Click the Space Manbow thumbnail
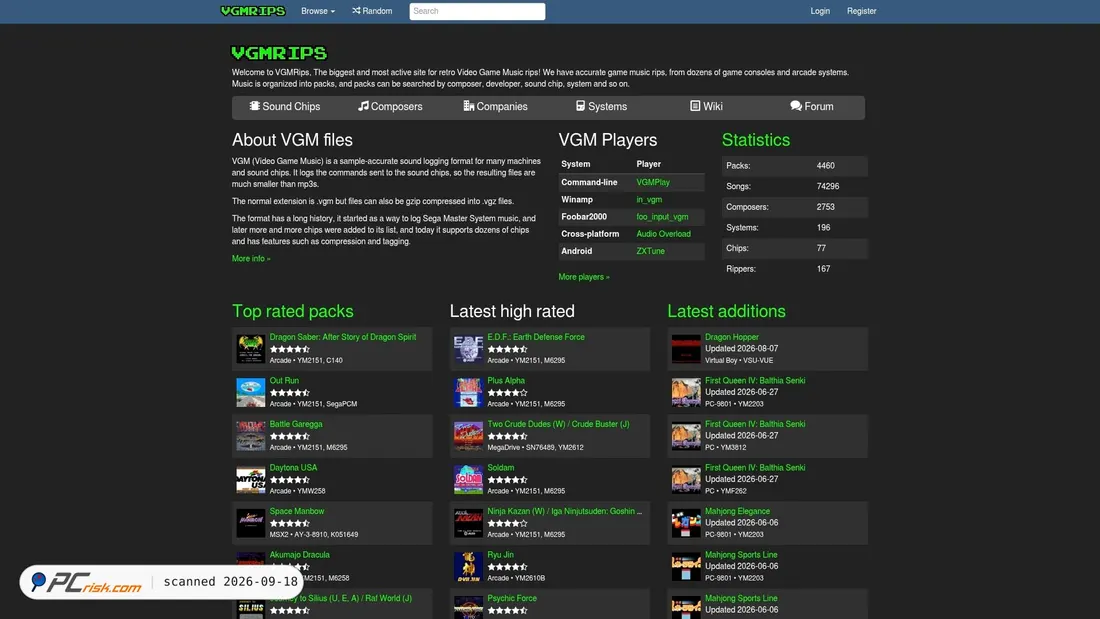The image size is (1100, 619). point(250,523)
